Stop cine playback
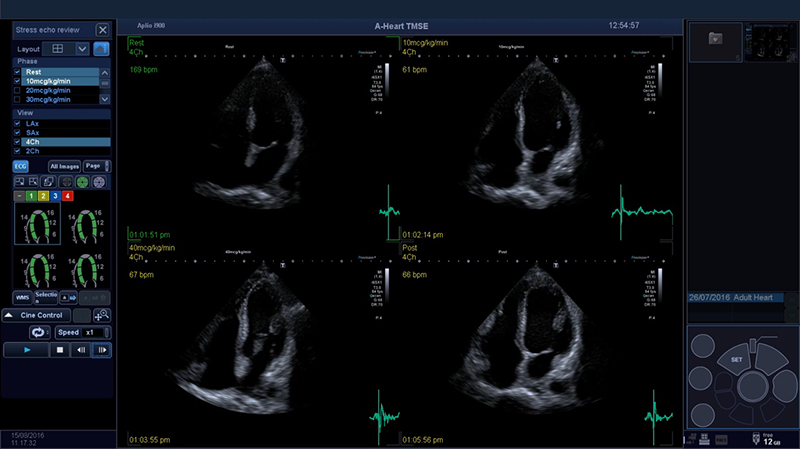The image size is (800, 449). (59, 351)
